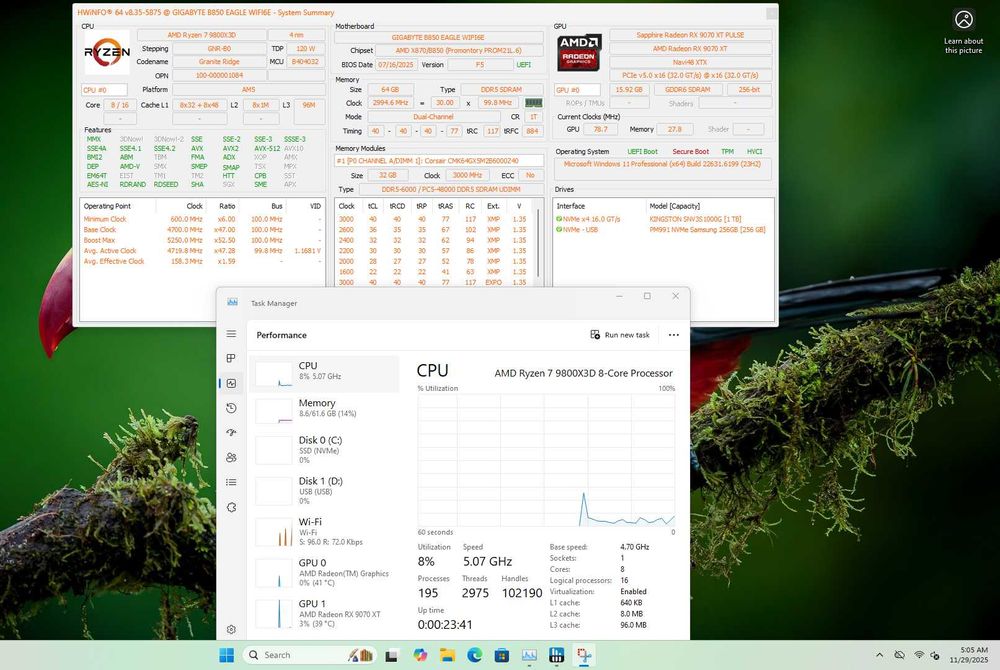Open Task Manager hamburger navigation menu
Screen dimensions: 1000x670
232,334
